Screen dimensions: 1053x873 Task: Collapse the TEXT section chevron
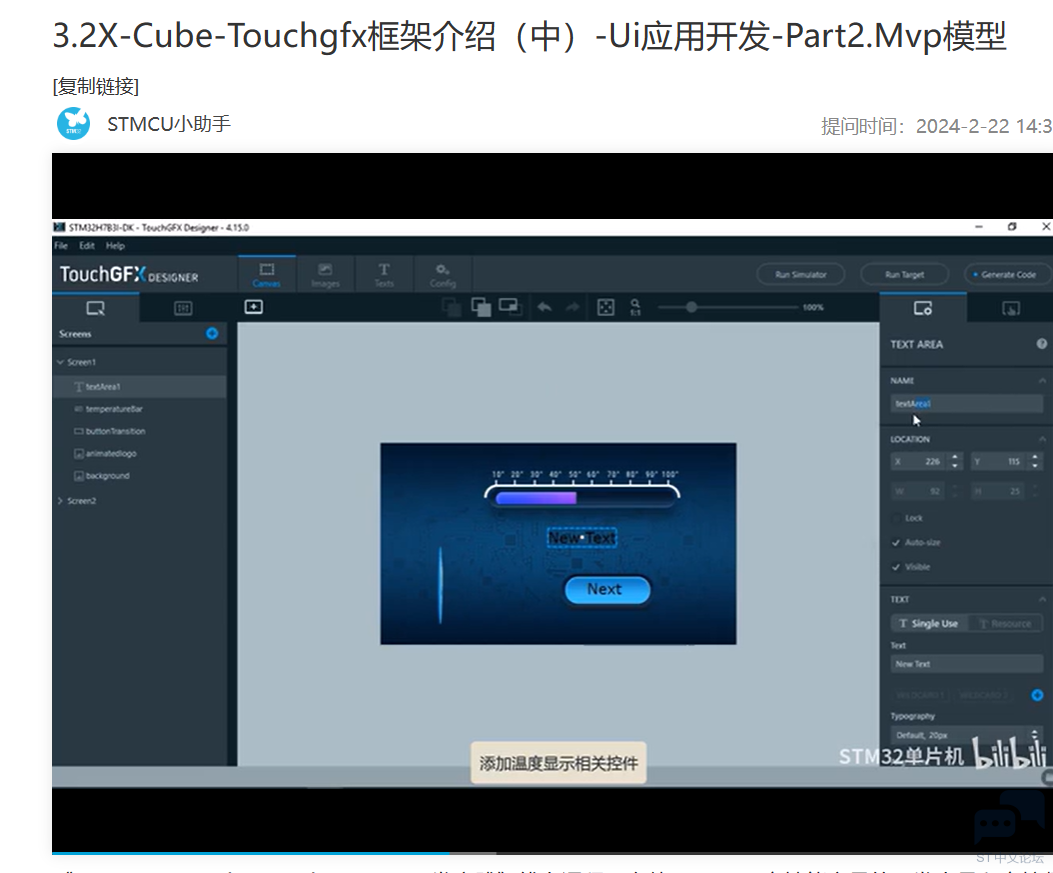[1042, 599]
